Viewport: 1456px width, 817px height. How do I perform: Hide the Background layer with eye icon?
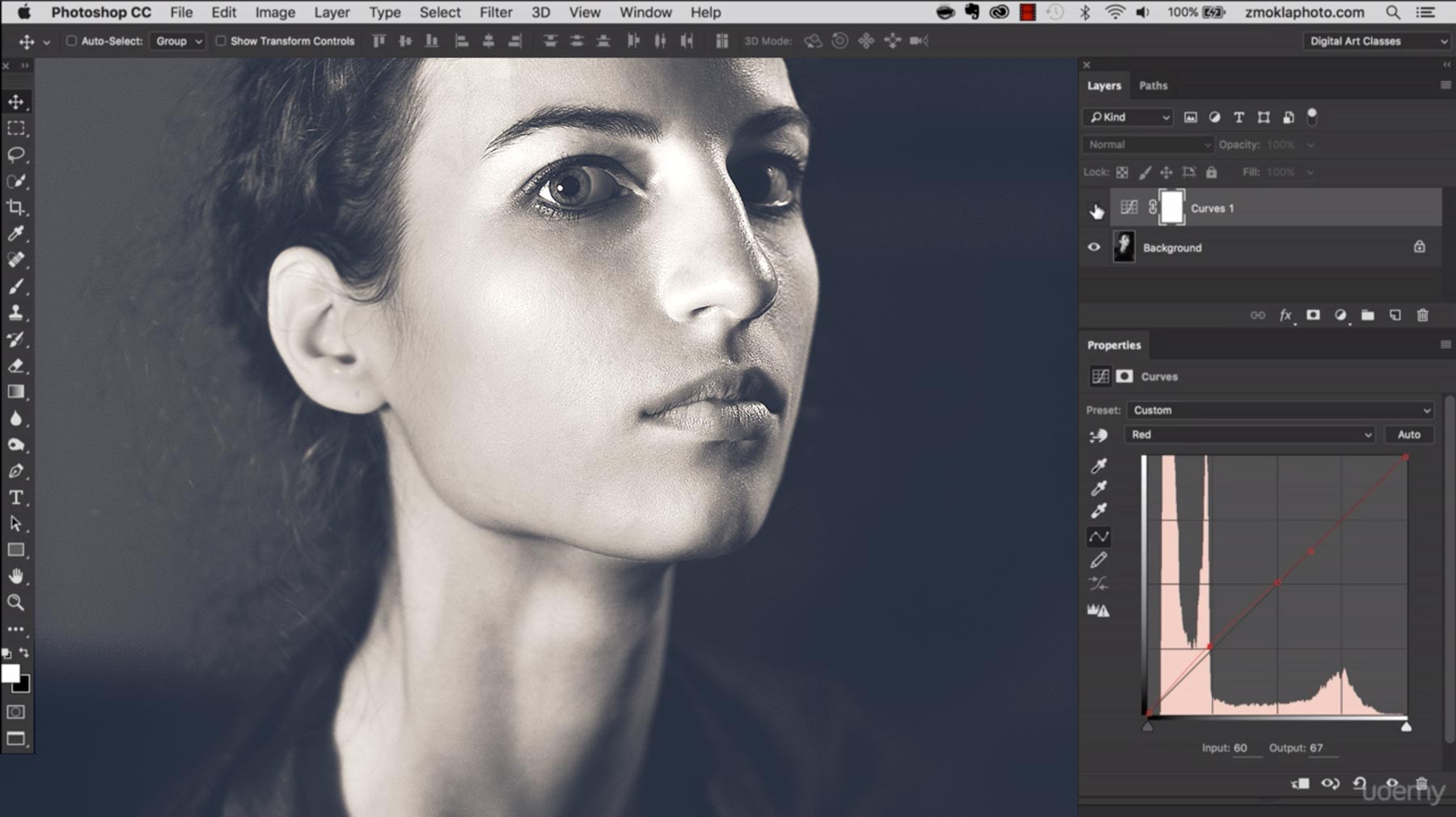pos(1094,248)
